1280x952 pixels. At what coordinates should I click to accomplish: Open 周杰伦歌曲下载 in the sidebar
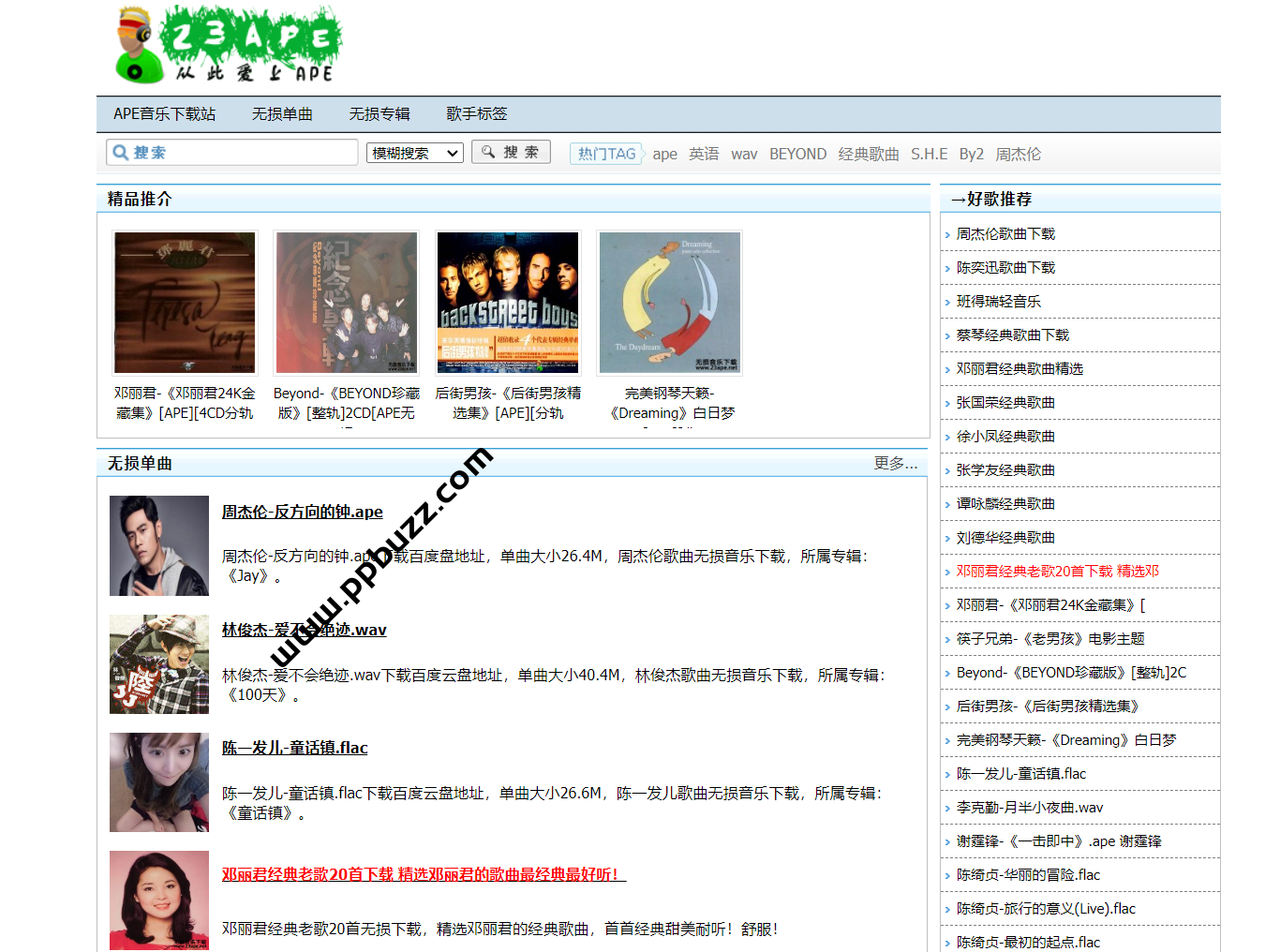[1005, 234]
